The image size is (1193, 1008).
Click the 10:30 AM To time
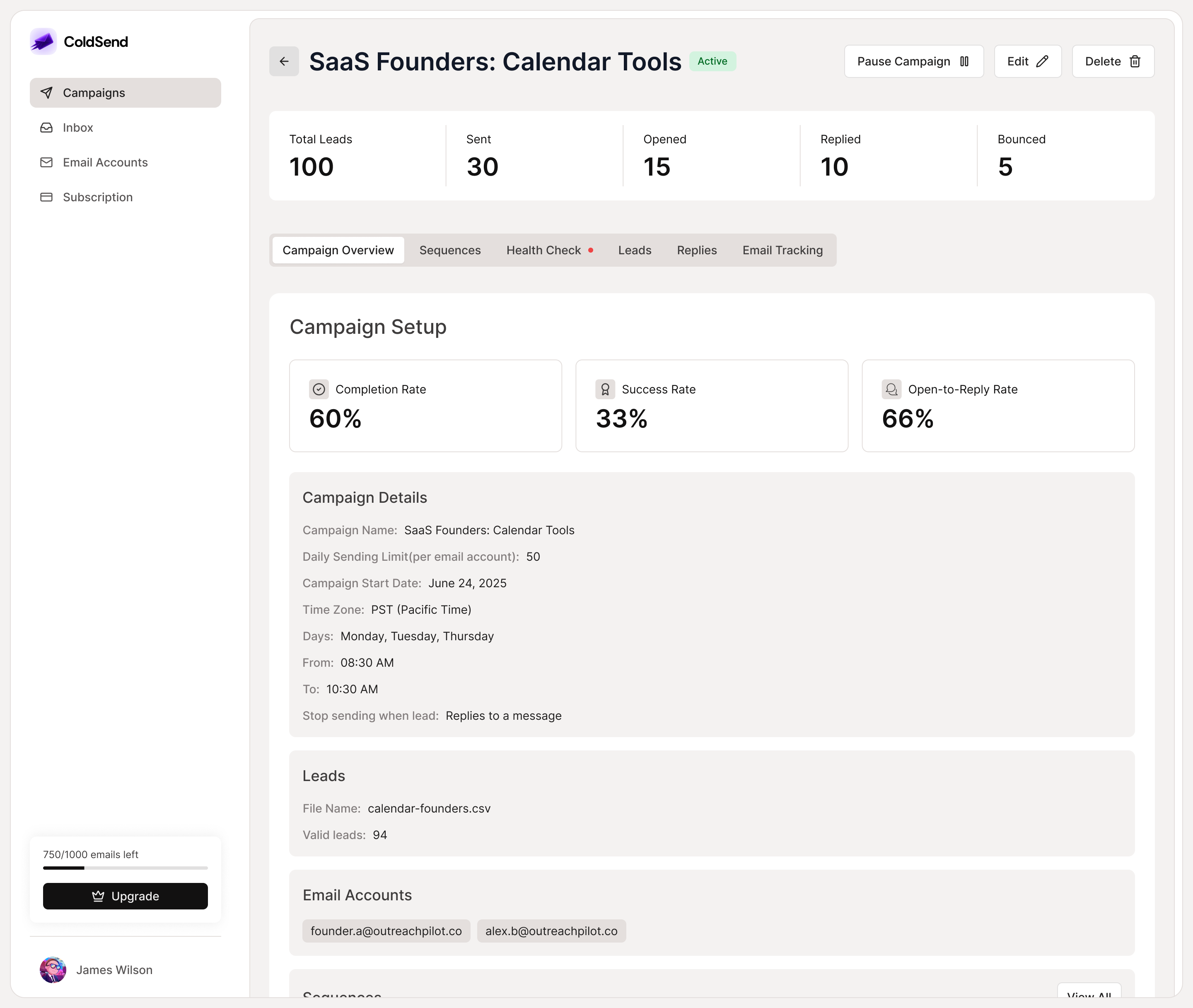coord(352,689)
